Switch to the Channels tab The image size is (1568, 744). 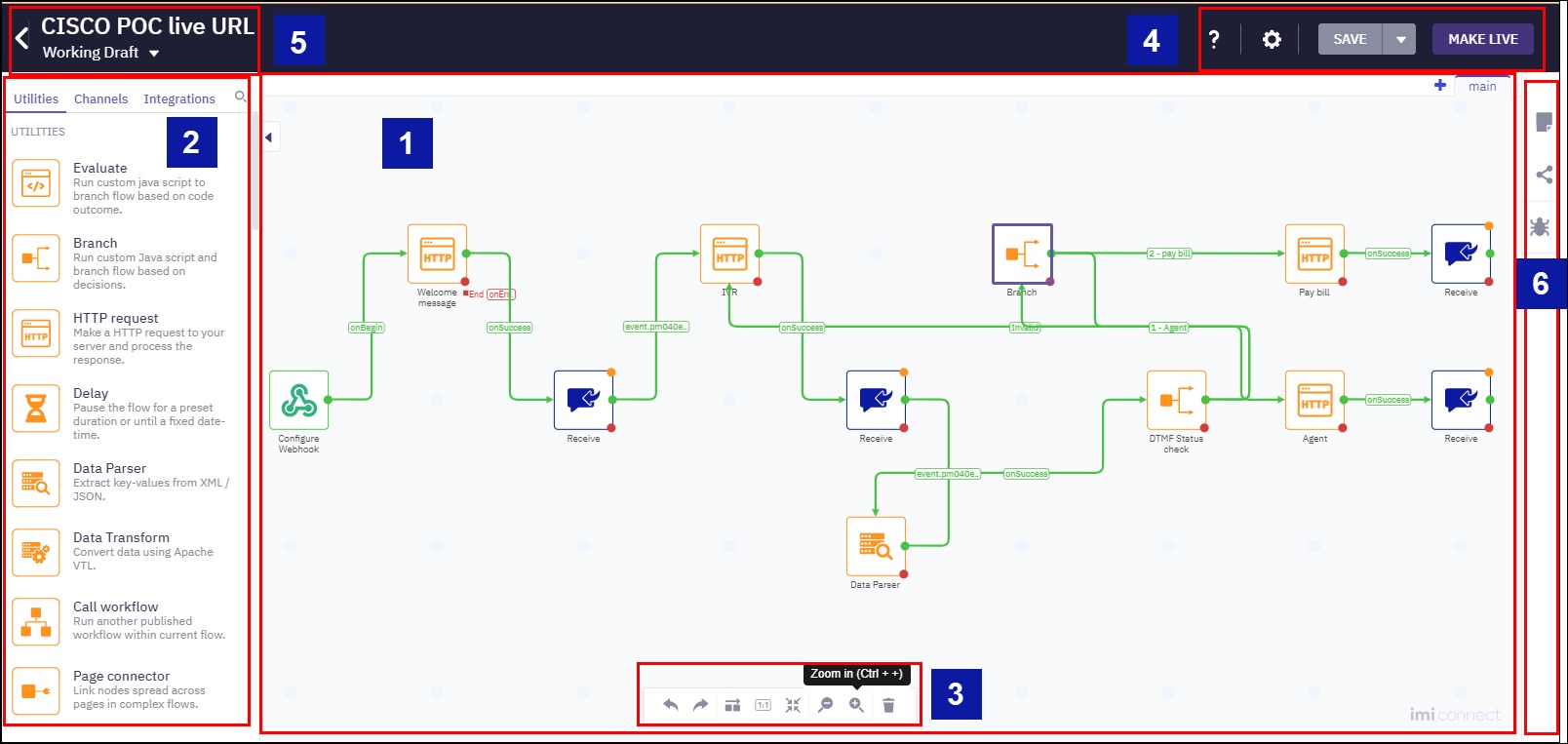click(101, 99)
